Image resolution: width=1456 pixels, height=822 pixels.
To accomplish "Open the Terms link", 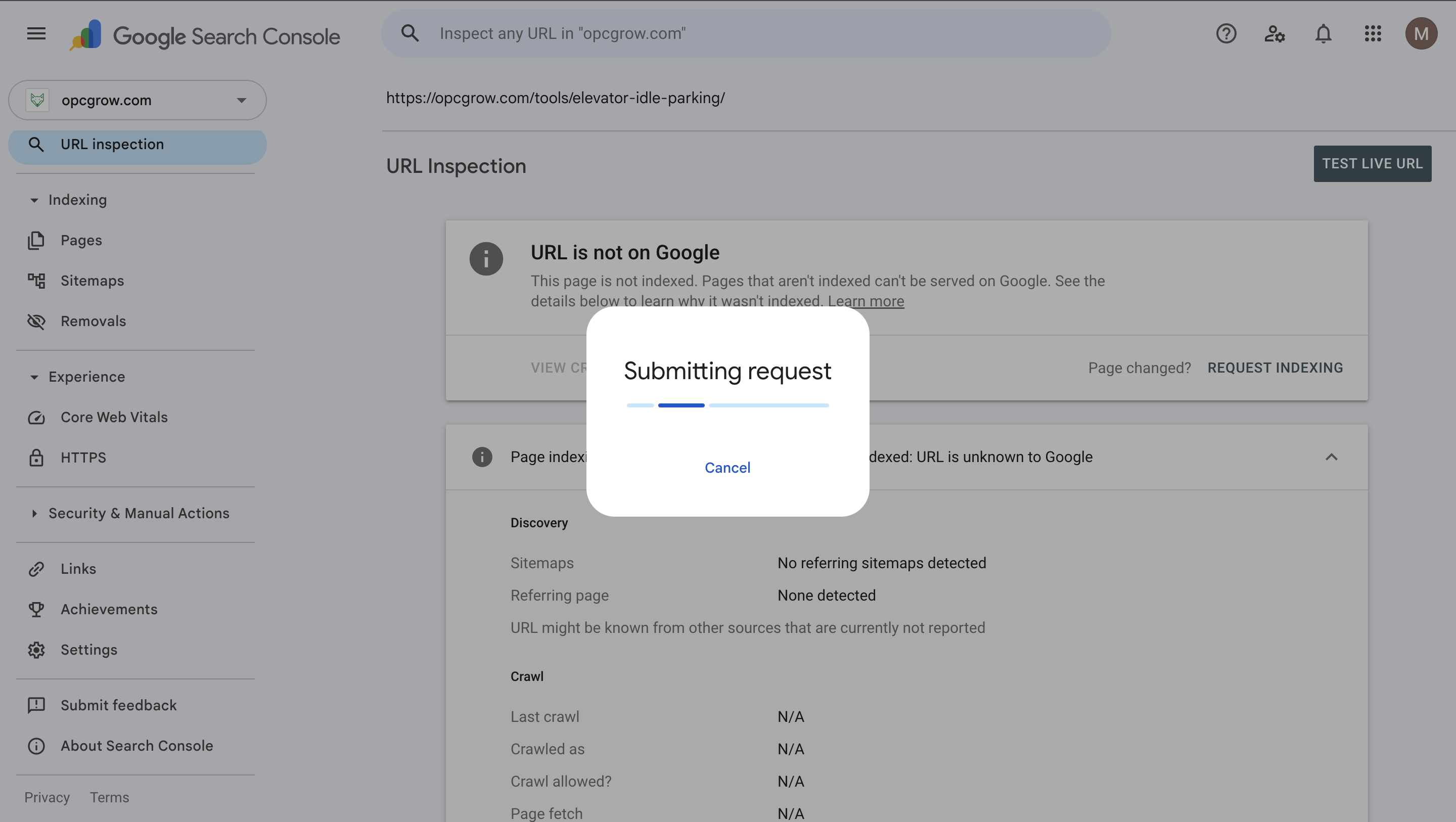I will pyautogui.click(x=110, y=798).
